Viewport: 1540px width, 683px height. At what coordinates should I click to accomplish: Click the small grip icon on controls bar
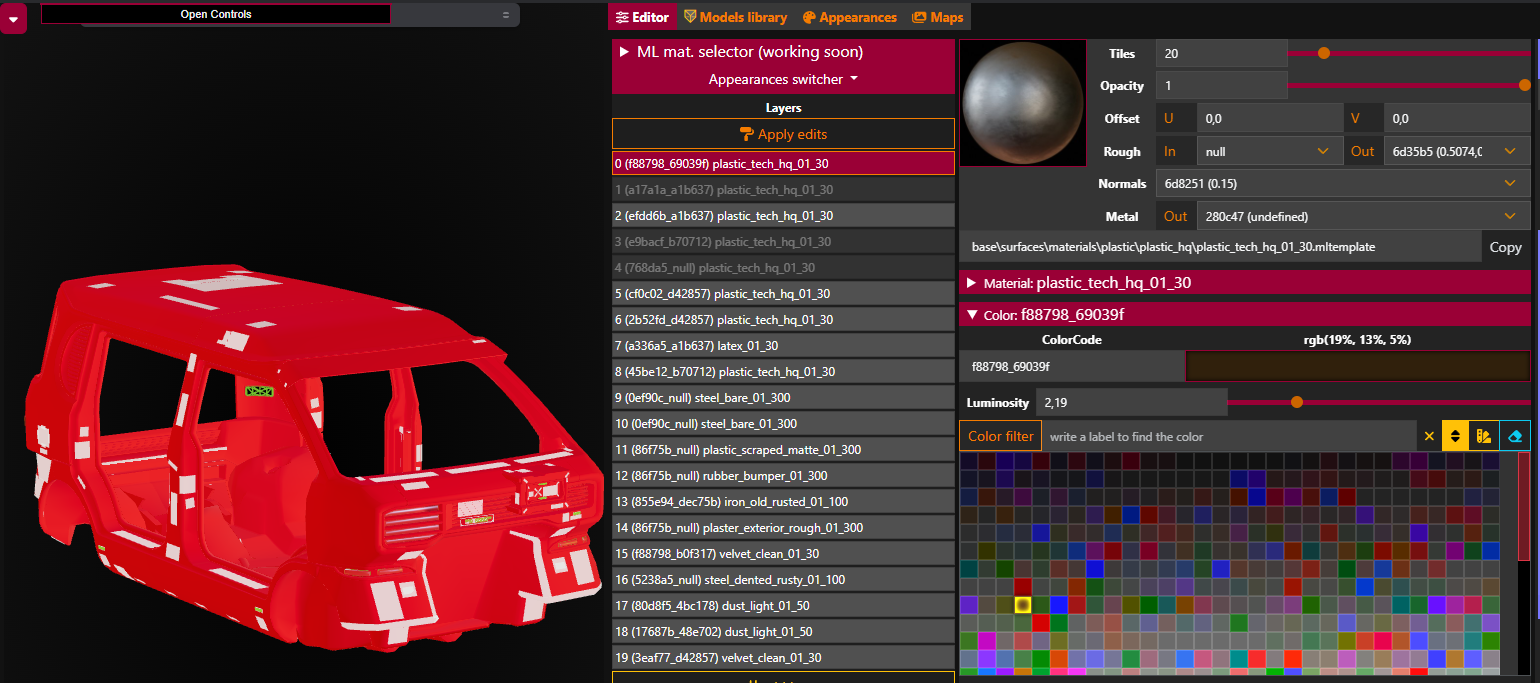505,15
